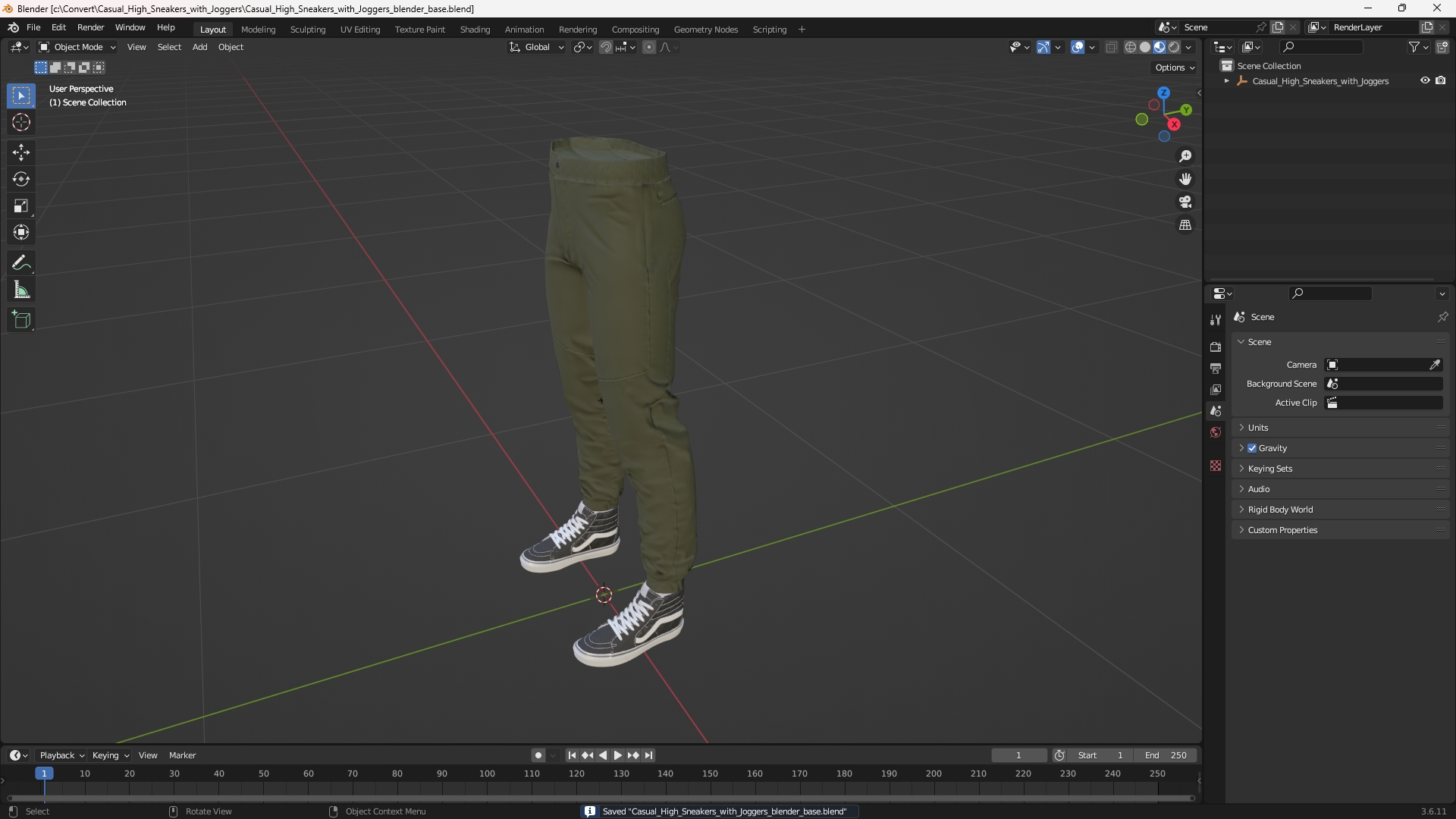This screenshot has height=819, width=1456.
Task: Toggle proportional editing
Action: pyautogui.click(x=649, y=47)
